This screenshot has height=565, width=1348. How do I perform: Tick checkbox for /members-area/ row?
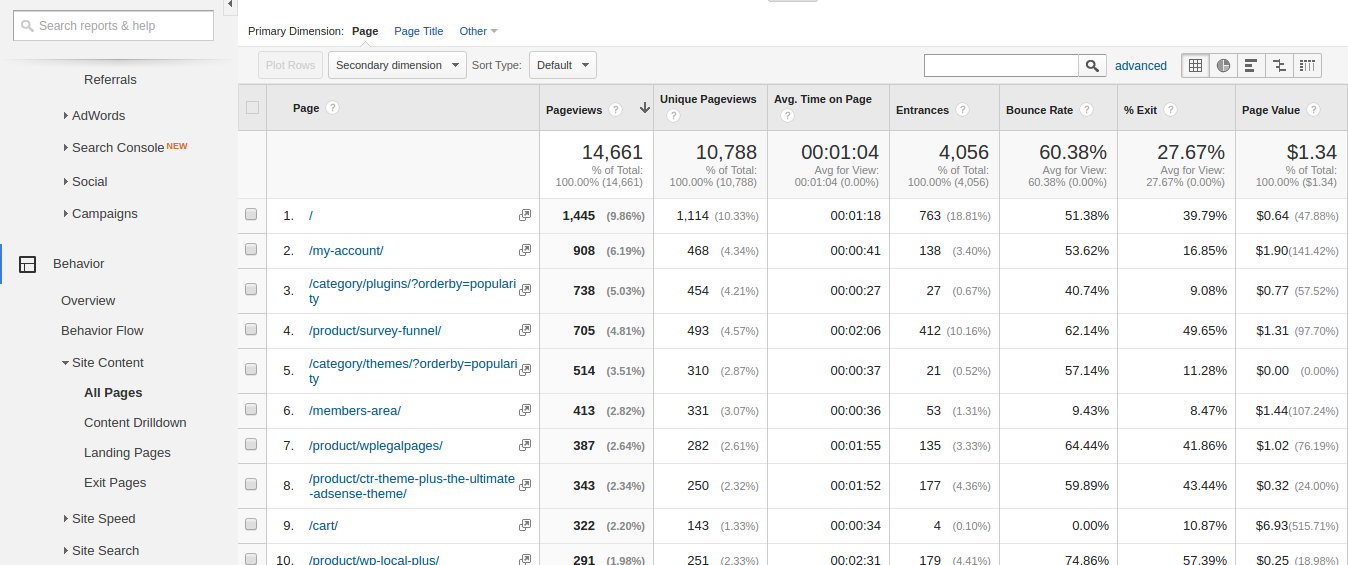(x=251, y=409)
